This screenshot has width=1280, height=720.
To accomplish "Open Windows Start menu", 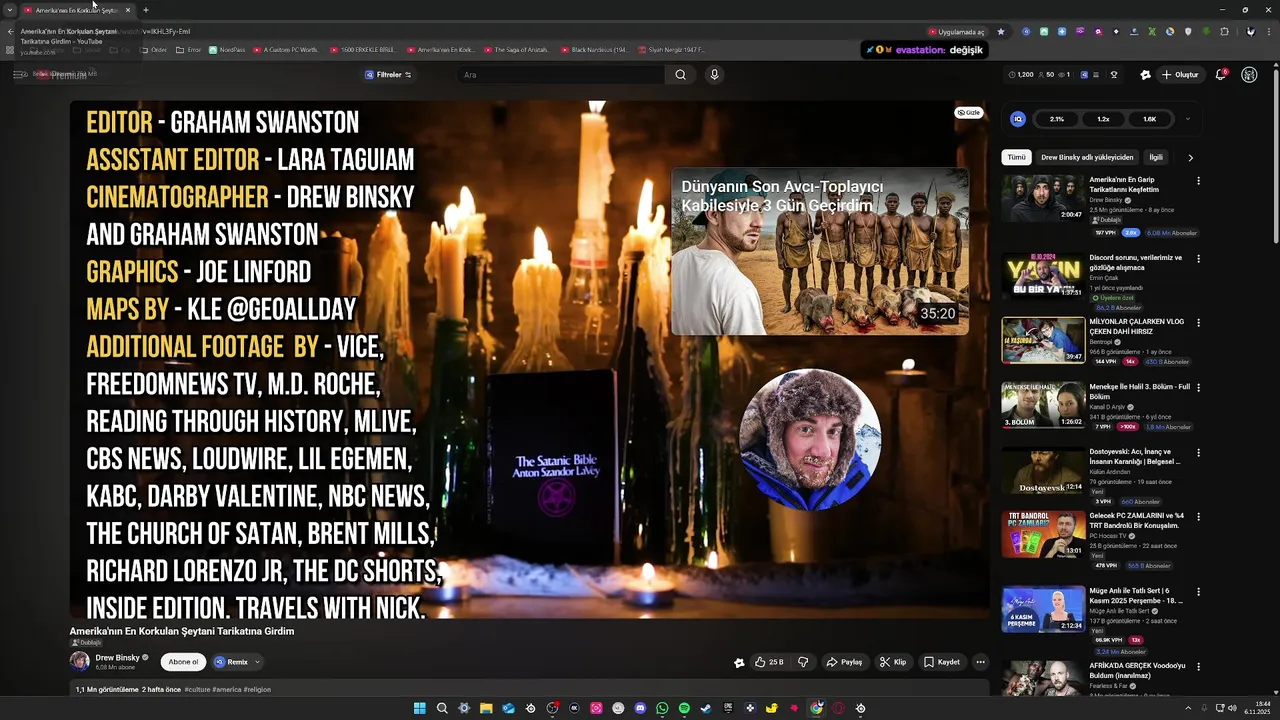I will [420, 708].
